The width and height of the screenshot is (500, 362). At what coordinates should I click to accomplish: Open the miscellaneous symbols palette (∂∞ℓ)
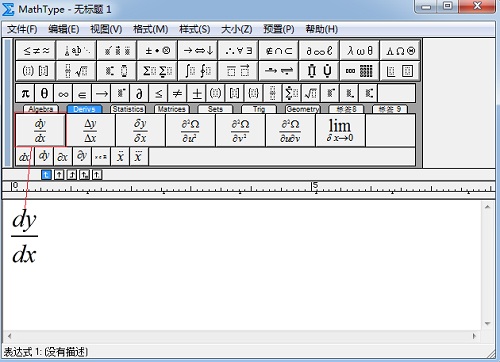(319, 51)
